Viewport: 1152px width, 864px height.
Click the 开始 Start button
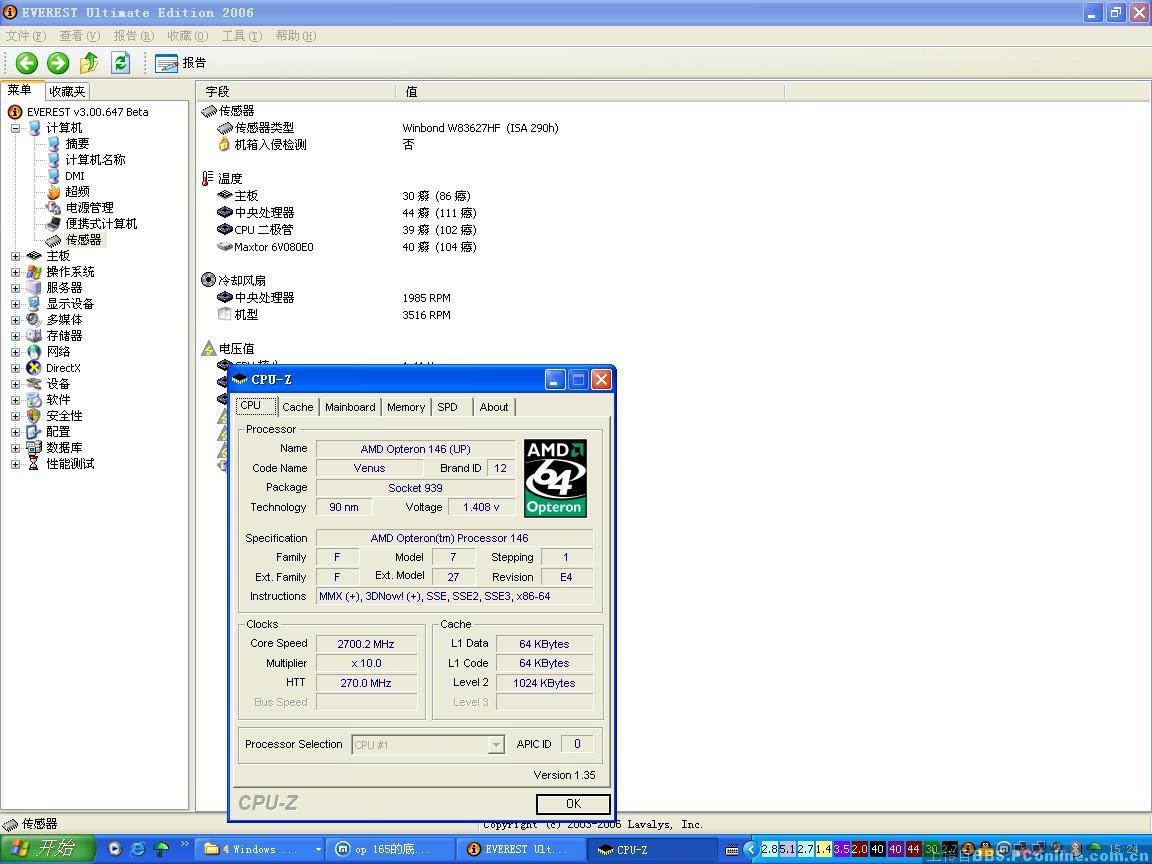pyautogui.click(x=45, y=849)
